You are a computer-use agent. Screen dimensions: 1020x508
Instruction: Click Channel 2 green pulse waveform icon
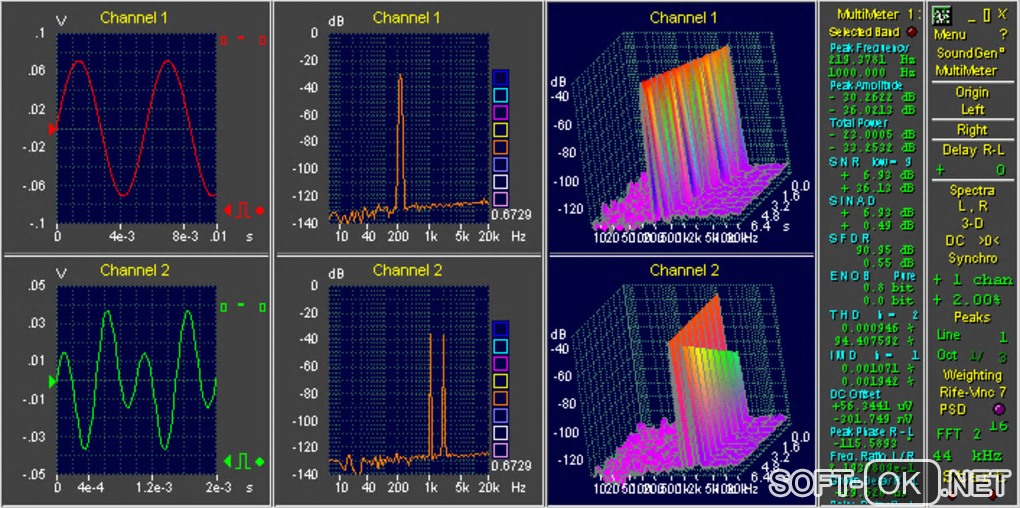(x=244, y=461)
